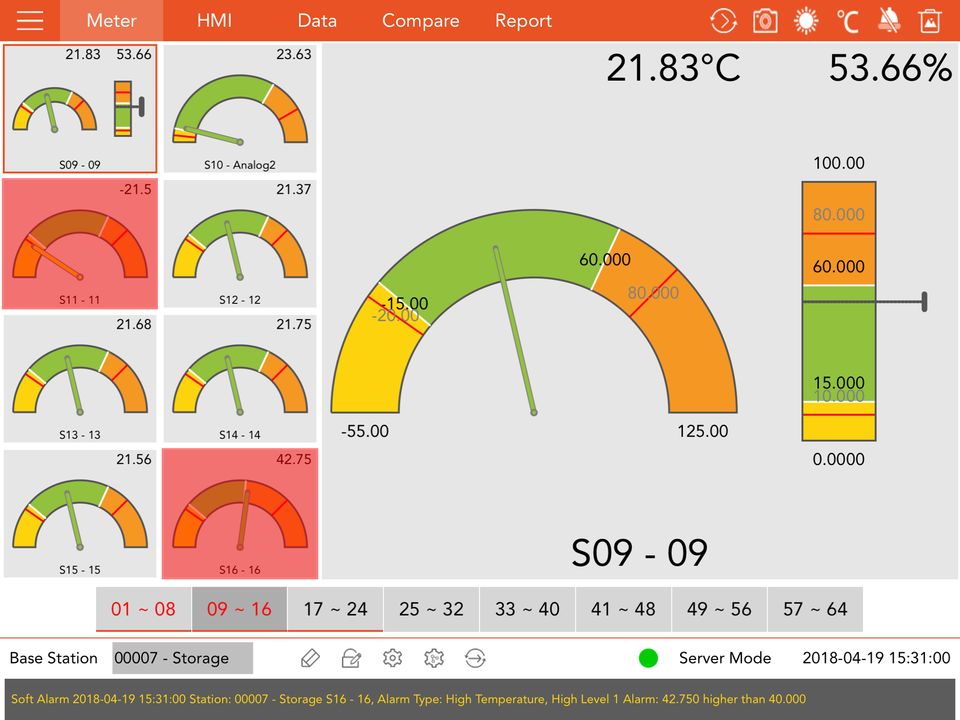The image size is (960, 720).
Task: Click the pencil edit icon
Action: (x=310, y=658)
